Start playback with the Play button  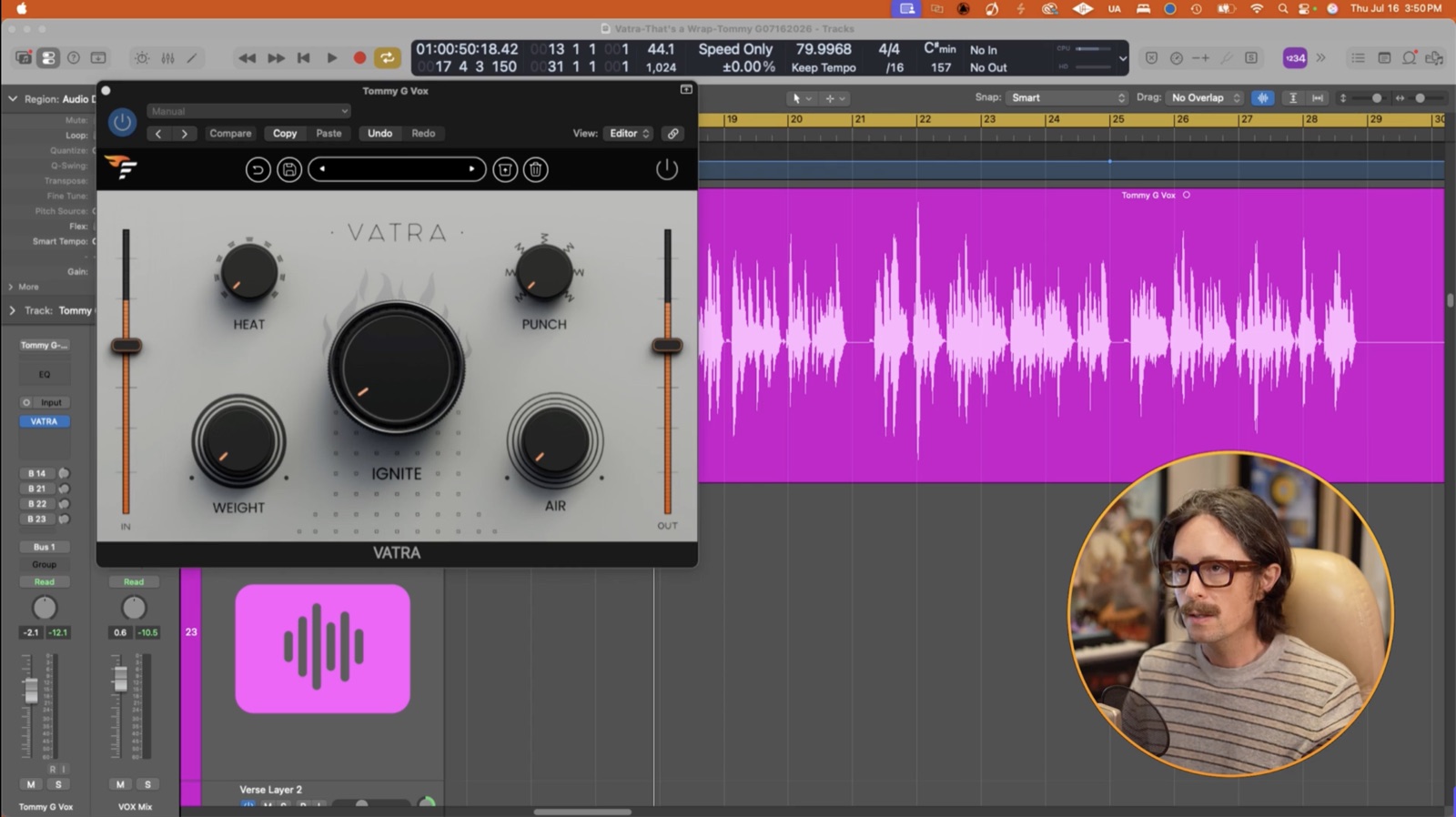pyautogui.click(x=332, y=58)
